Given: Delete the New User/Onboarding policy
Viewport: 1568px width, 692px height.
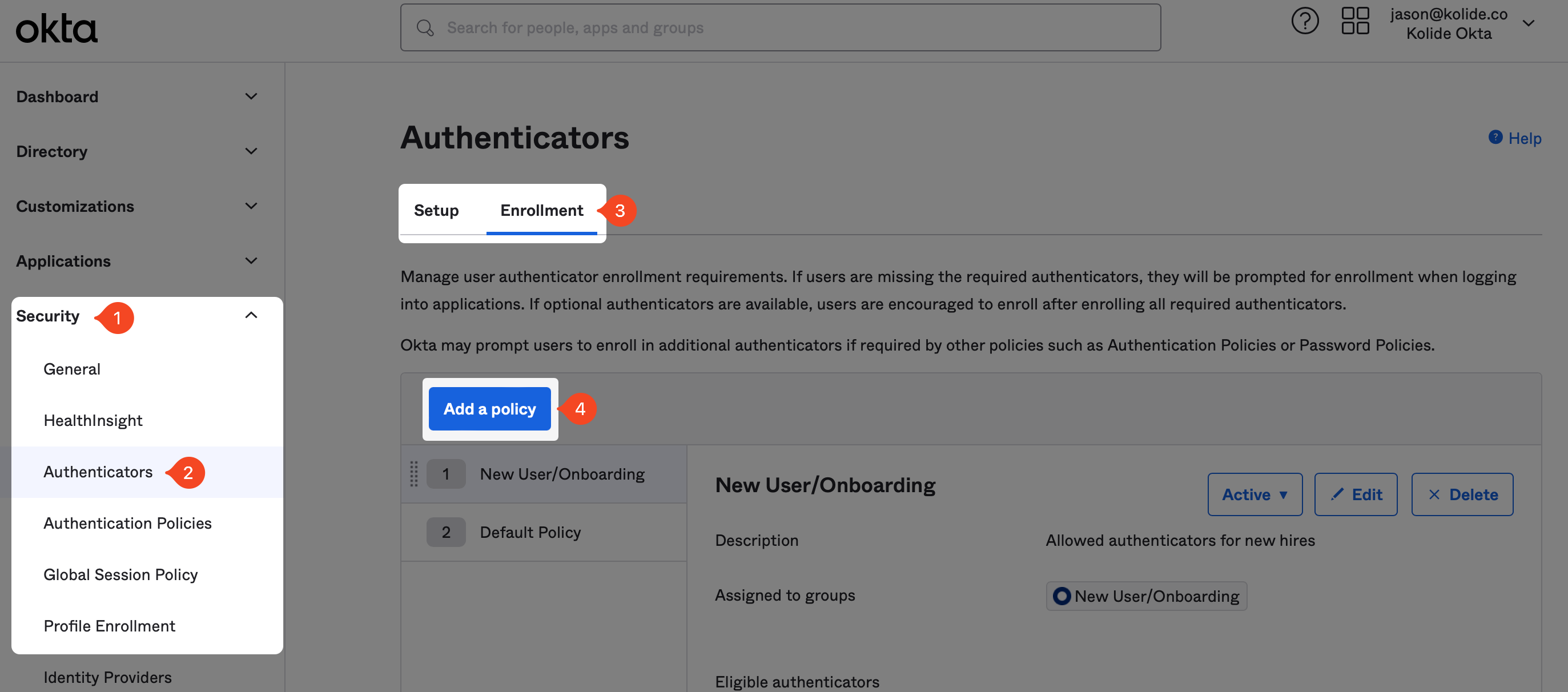Looking at the screenshot, I should pyautogui.click(x=1462, y=494).
